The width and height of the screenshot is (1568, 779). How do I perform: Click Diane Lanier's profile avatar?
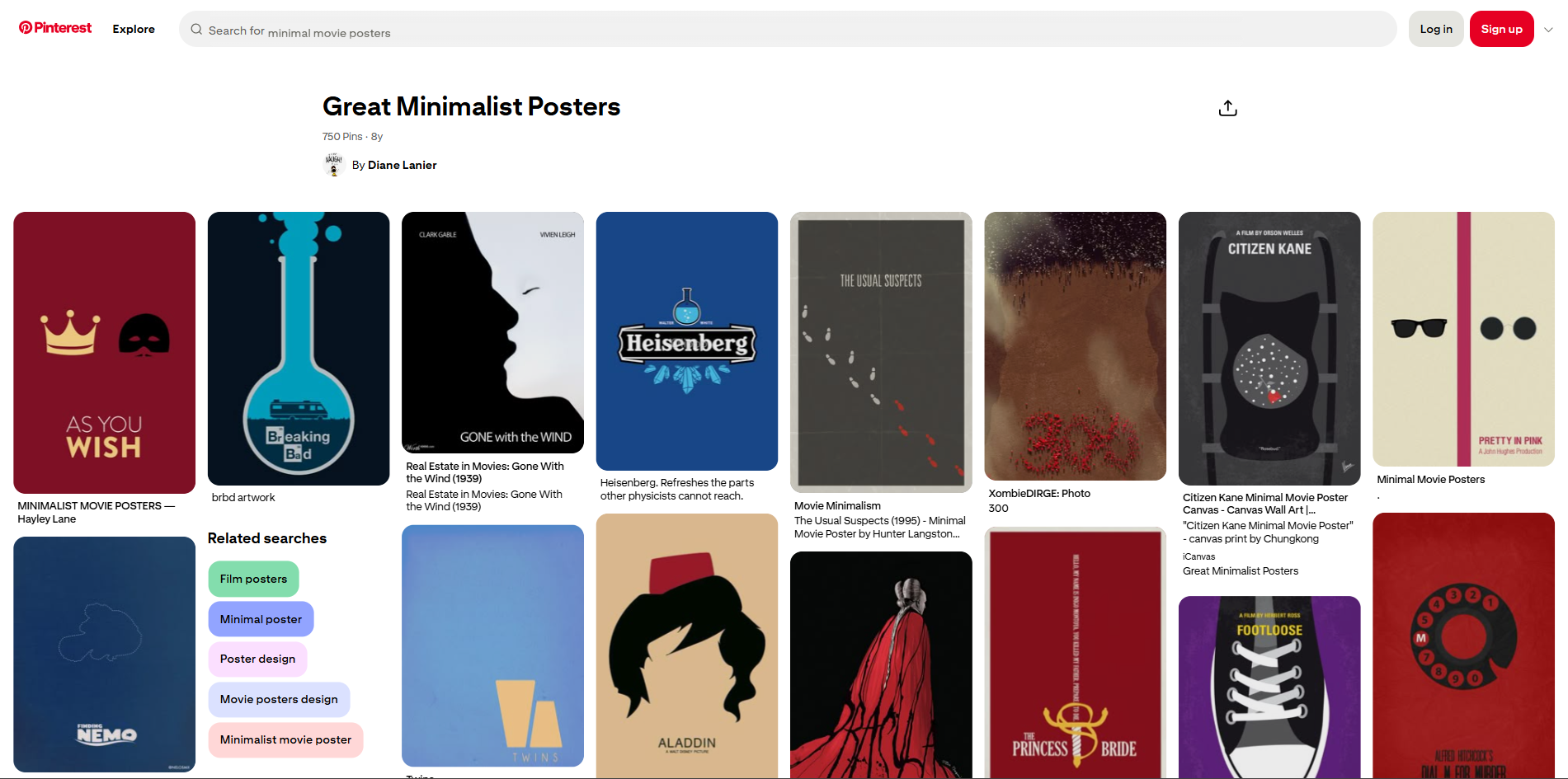tap(333, 165)
